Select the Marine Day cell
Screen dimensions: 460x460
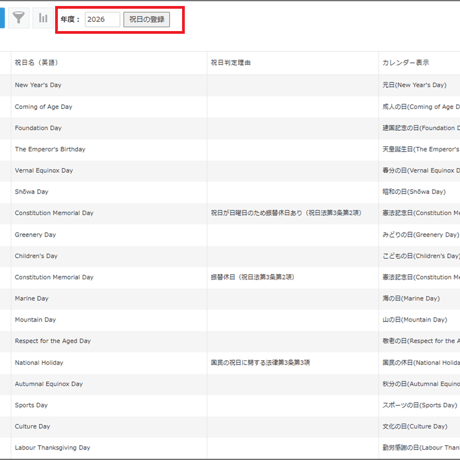(x=109, y=299)
